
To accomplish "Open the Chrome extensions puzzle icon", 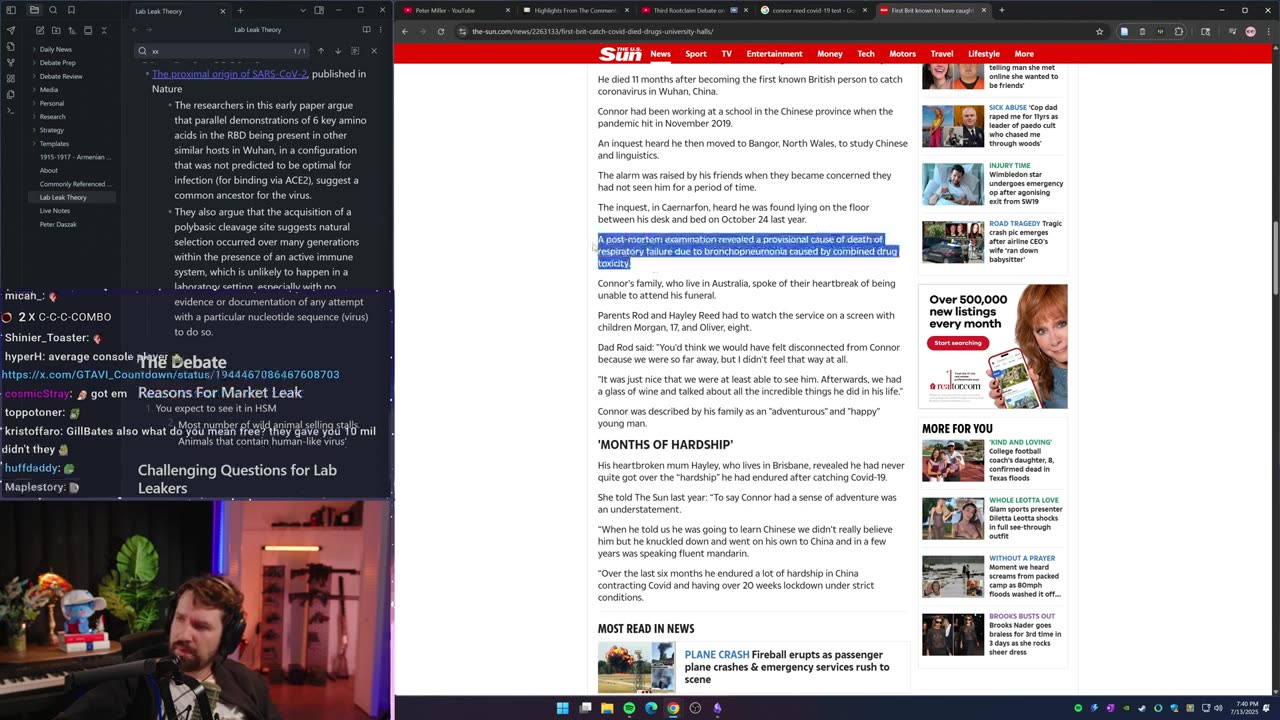I will pos(1178,31).
